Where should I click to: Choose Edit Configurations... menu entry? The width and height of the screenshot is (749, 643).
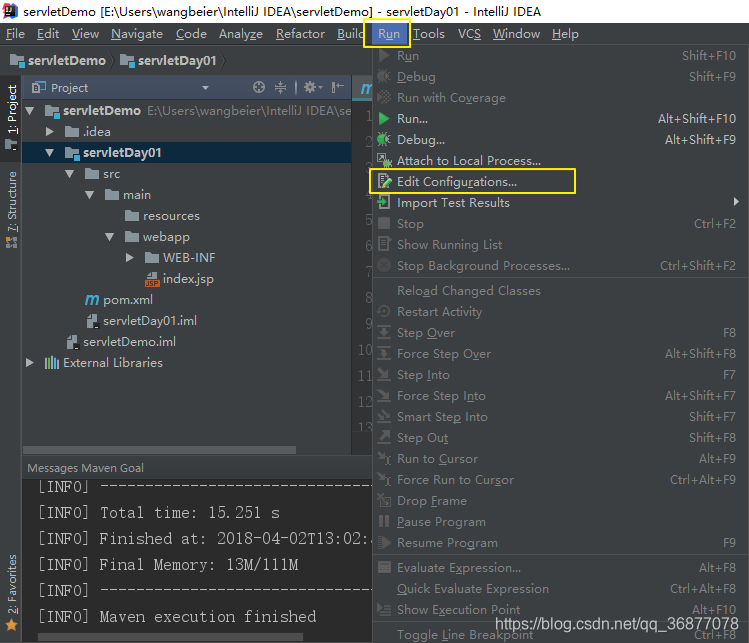pos(559,182)
